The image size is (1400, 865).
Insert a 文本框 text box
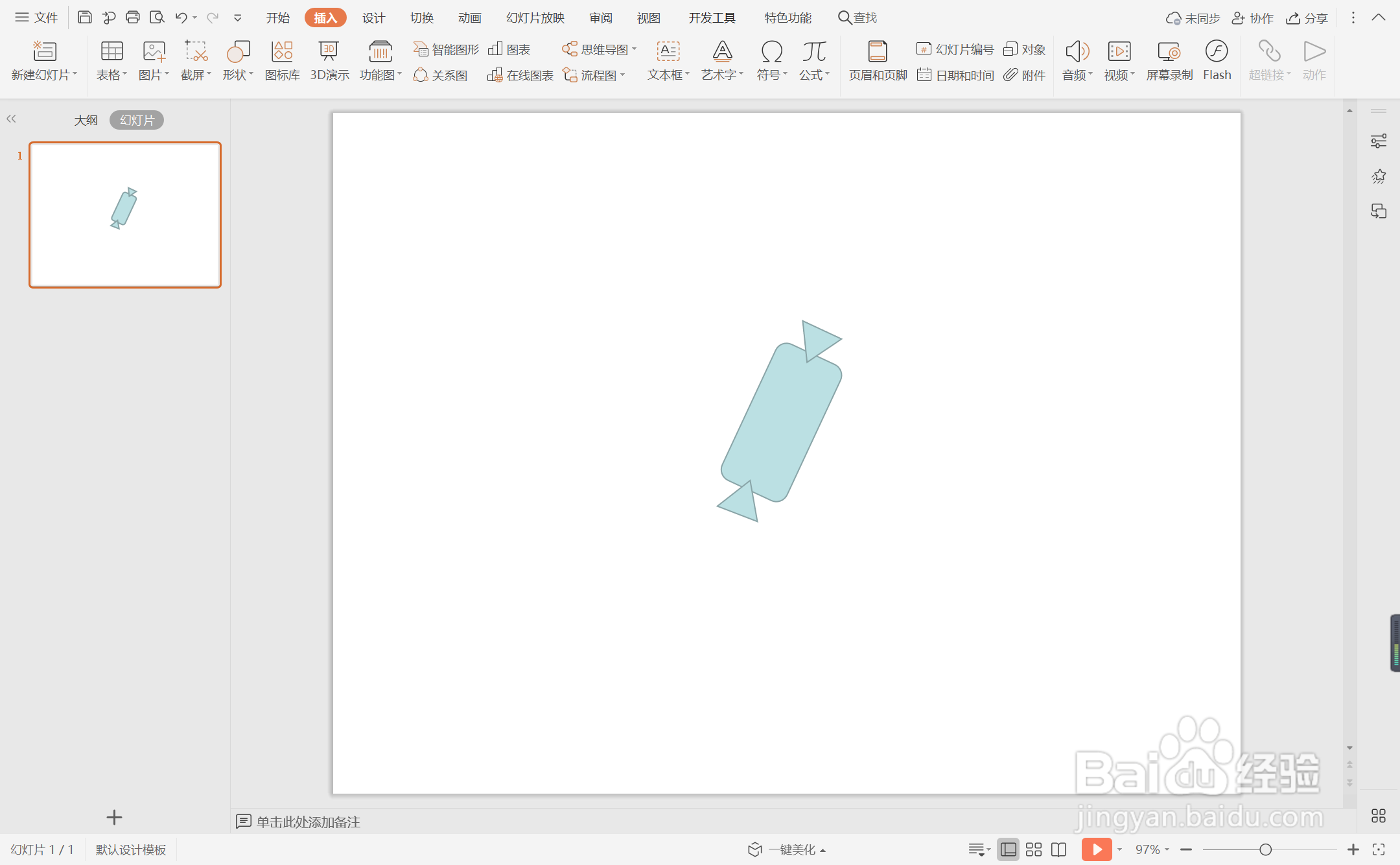pyautogui.click(x=668, y=61)
